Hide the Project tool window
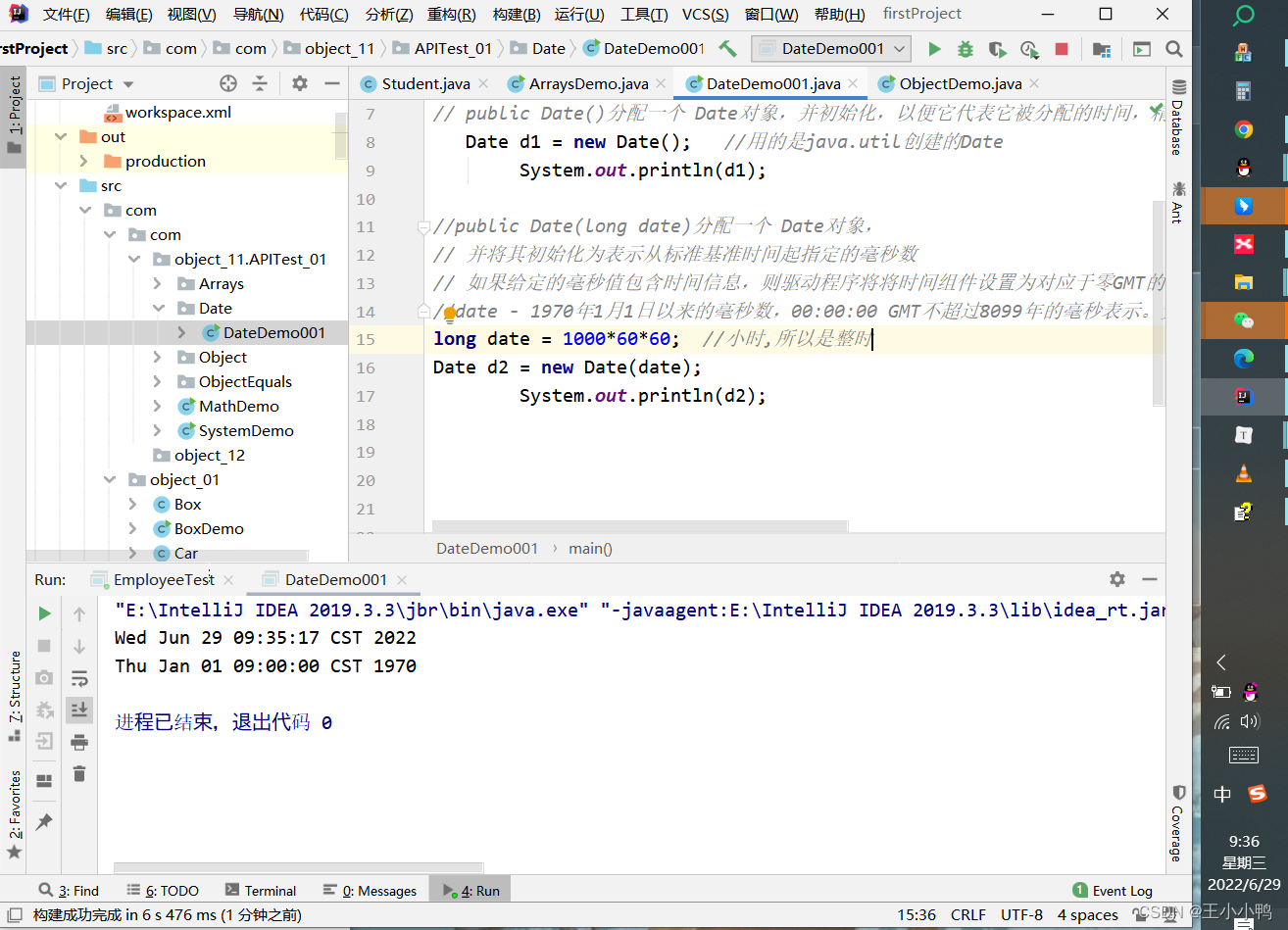 [331, 83]
